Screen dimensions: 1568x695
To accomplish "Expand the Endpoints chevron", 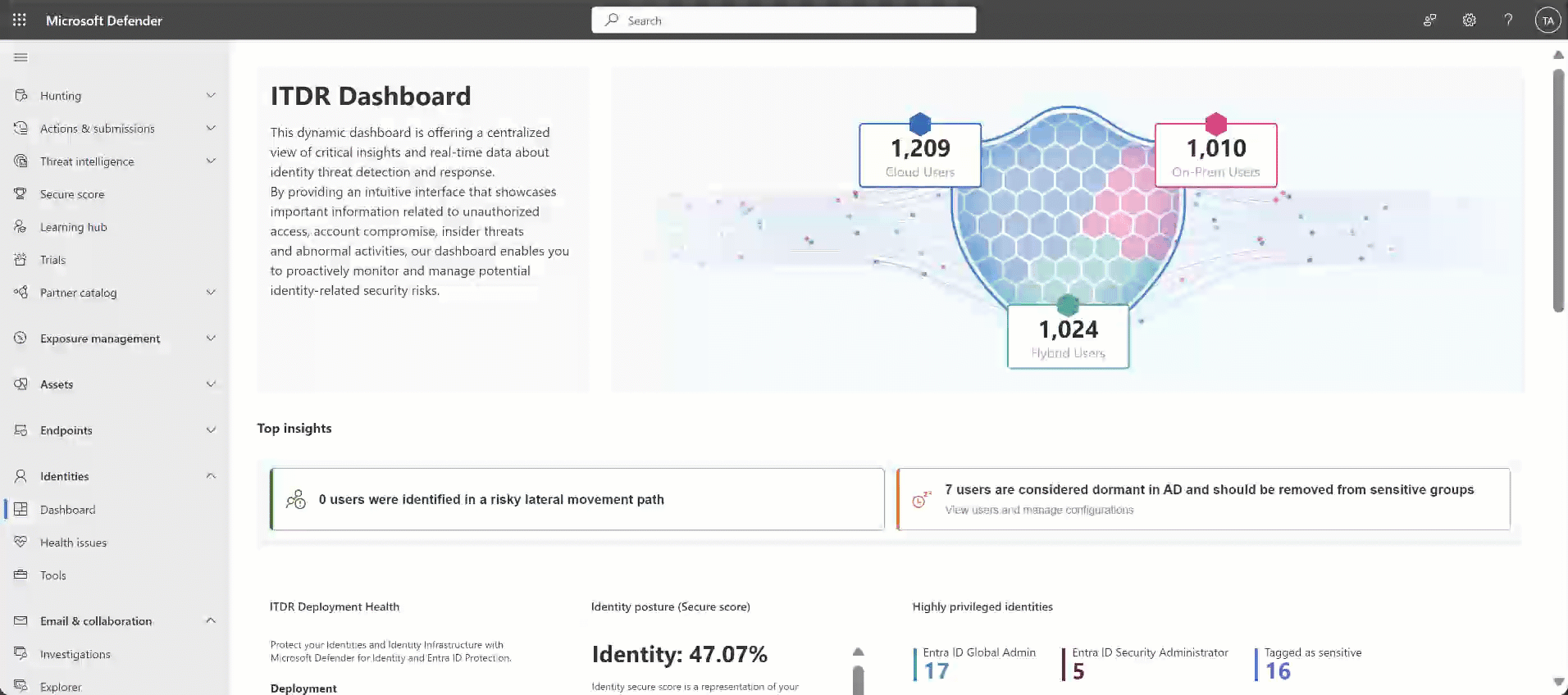I will (211, 430).
